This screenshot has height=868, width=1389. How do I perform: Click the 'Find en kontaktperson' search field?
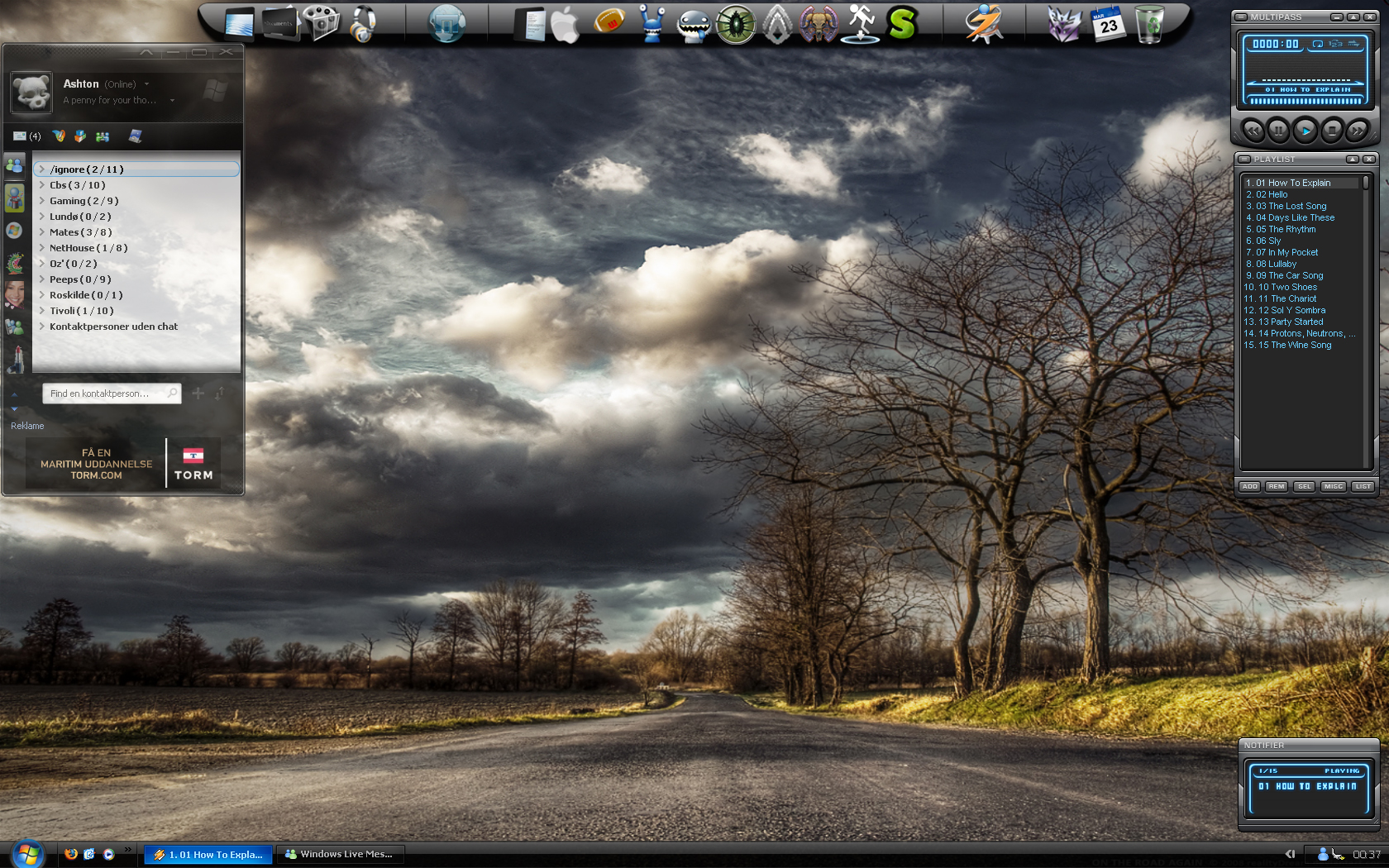(105, 393)
